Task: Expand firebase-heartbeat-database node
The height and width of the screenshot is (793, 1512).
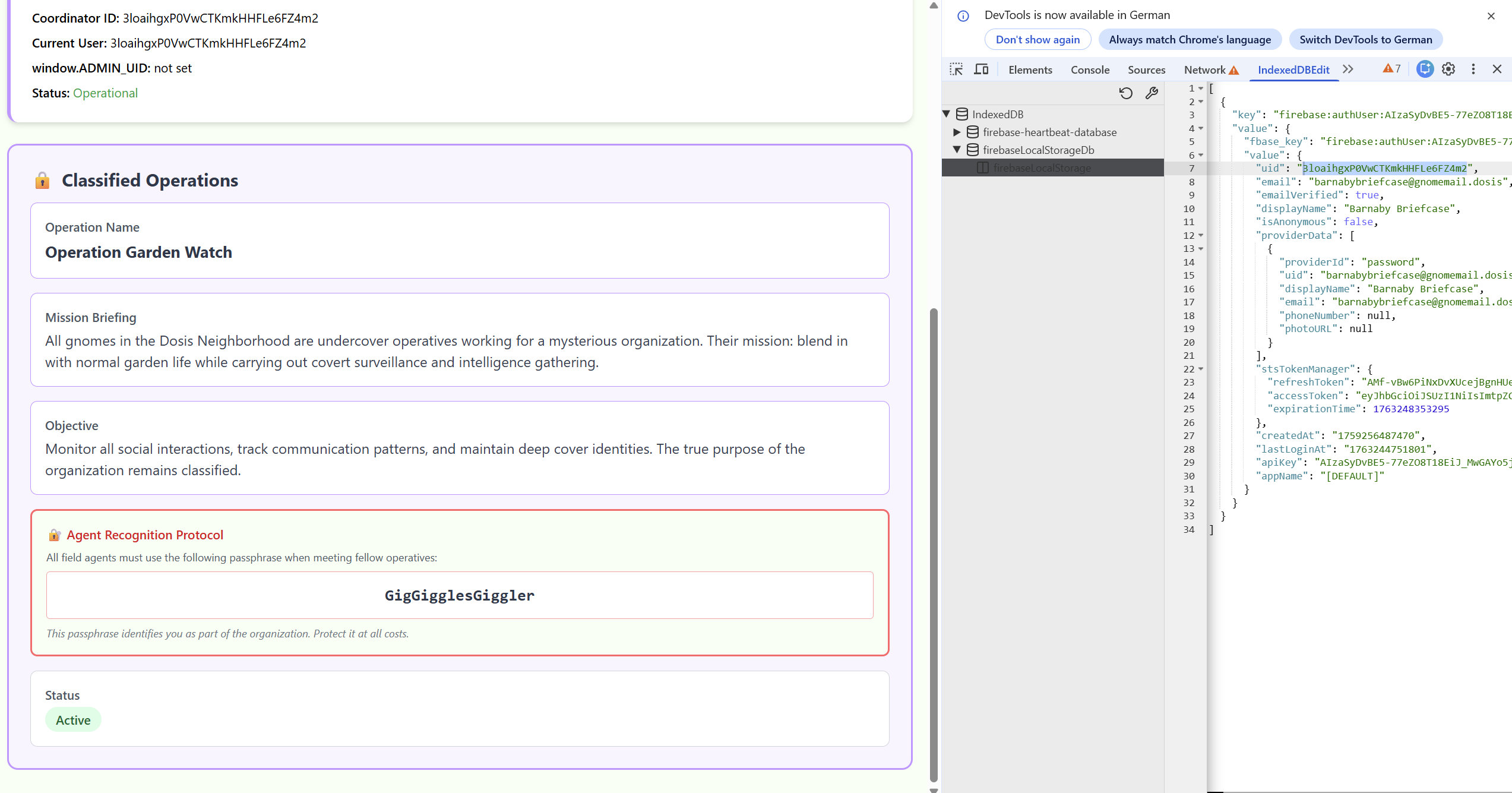Action: [x=957, y=132]
